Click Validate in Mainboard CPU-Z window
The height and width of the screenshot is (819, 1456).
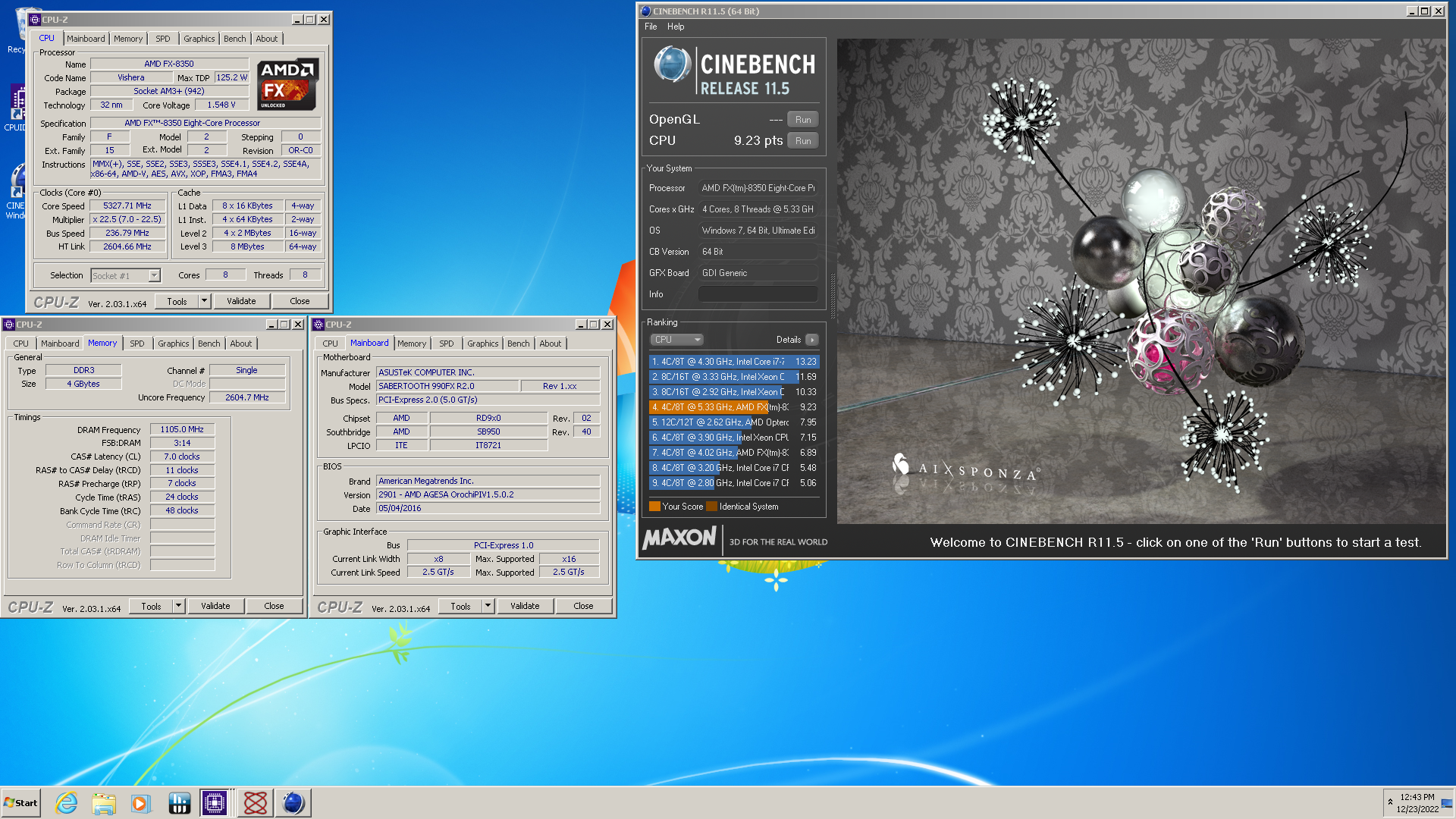(x=525, y=606)
